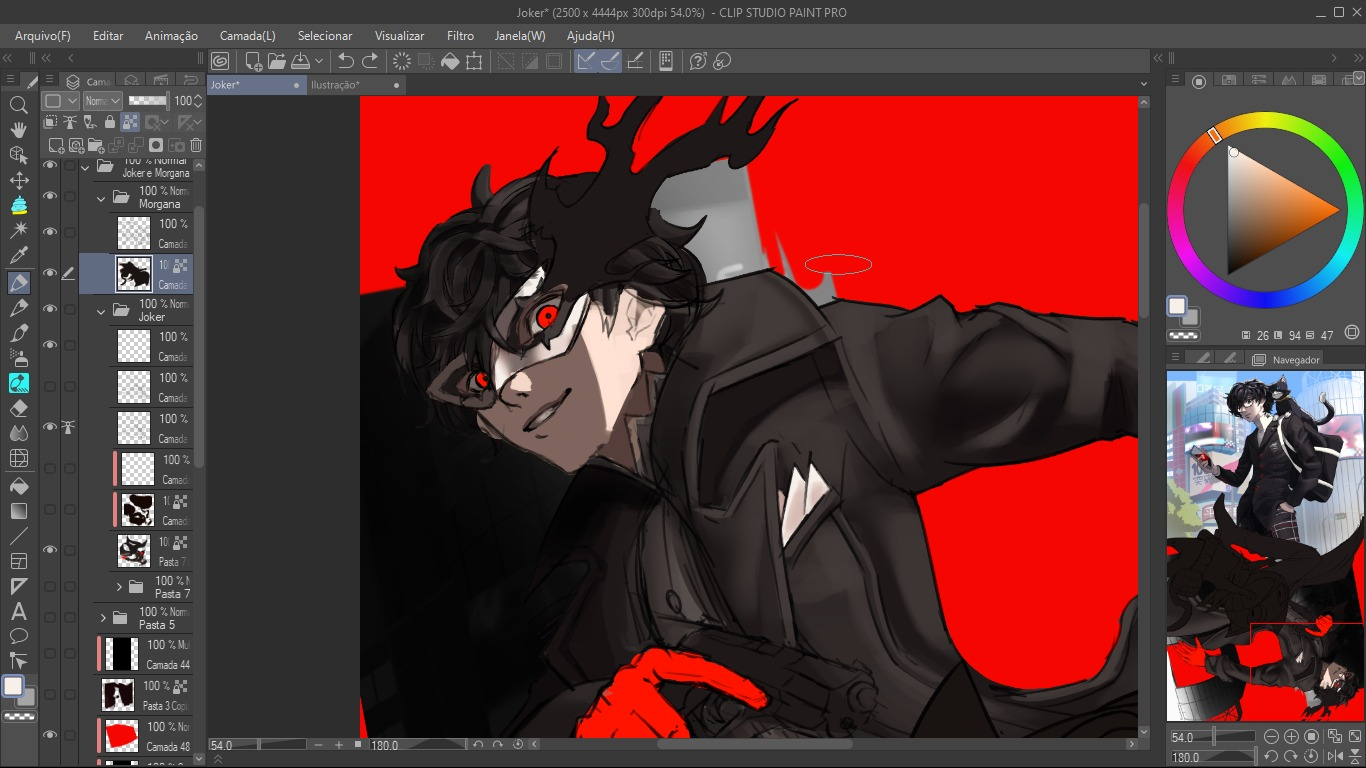The width and height of the screenshot is (1366, 768).
Task: Hide the Morgana folder layer
Action: coord(50,197)
